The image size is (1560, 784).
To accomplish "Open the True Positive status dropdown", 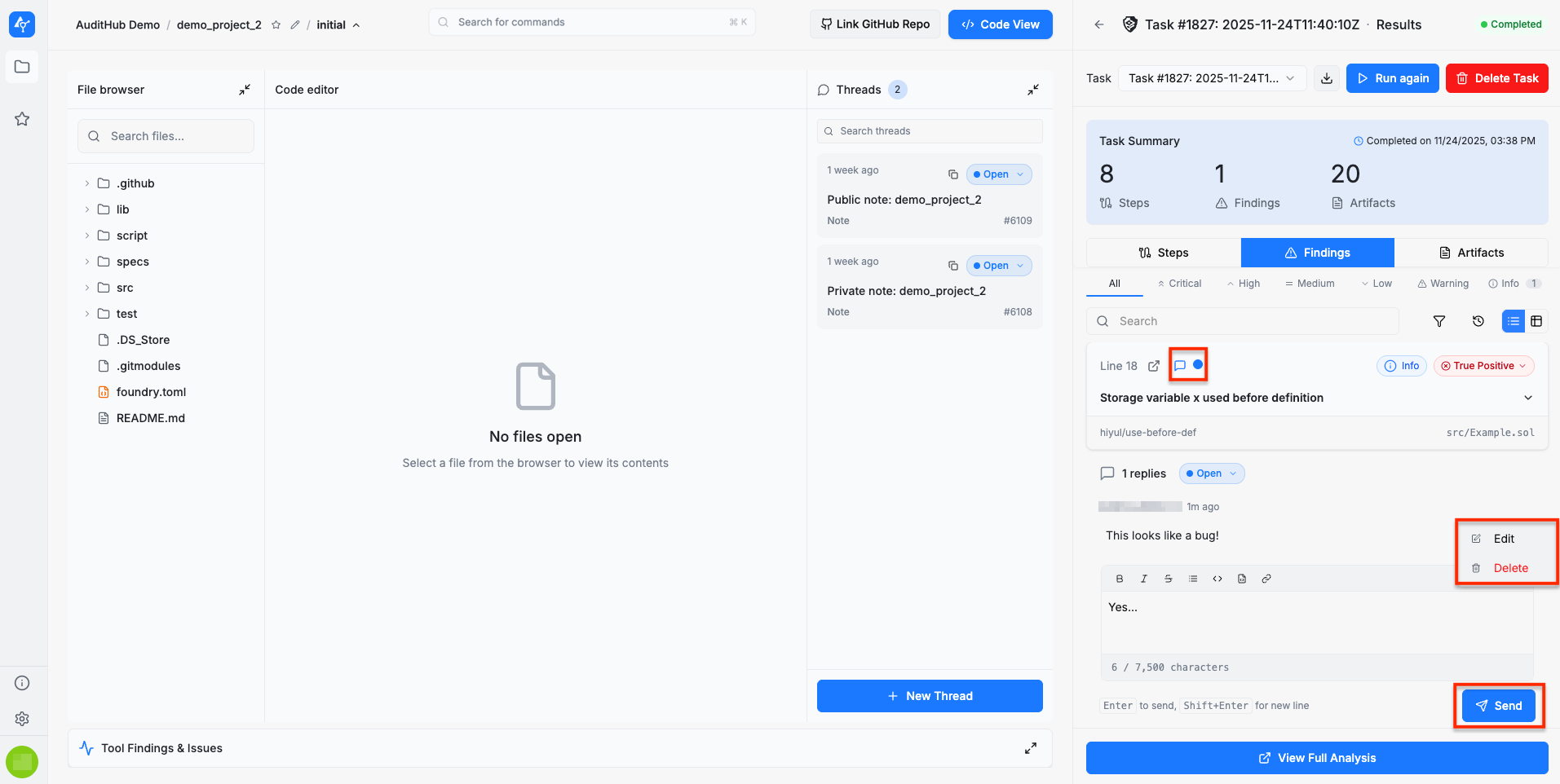I will point(1483,366).
